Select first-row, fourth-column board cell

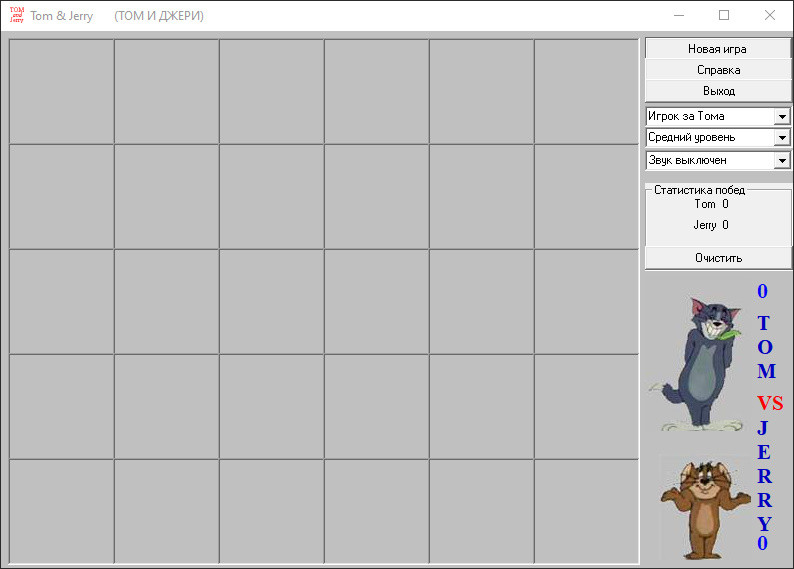click(x=377, y=92)
